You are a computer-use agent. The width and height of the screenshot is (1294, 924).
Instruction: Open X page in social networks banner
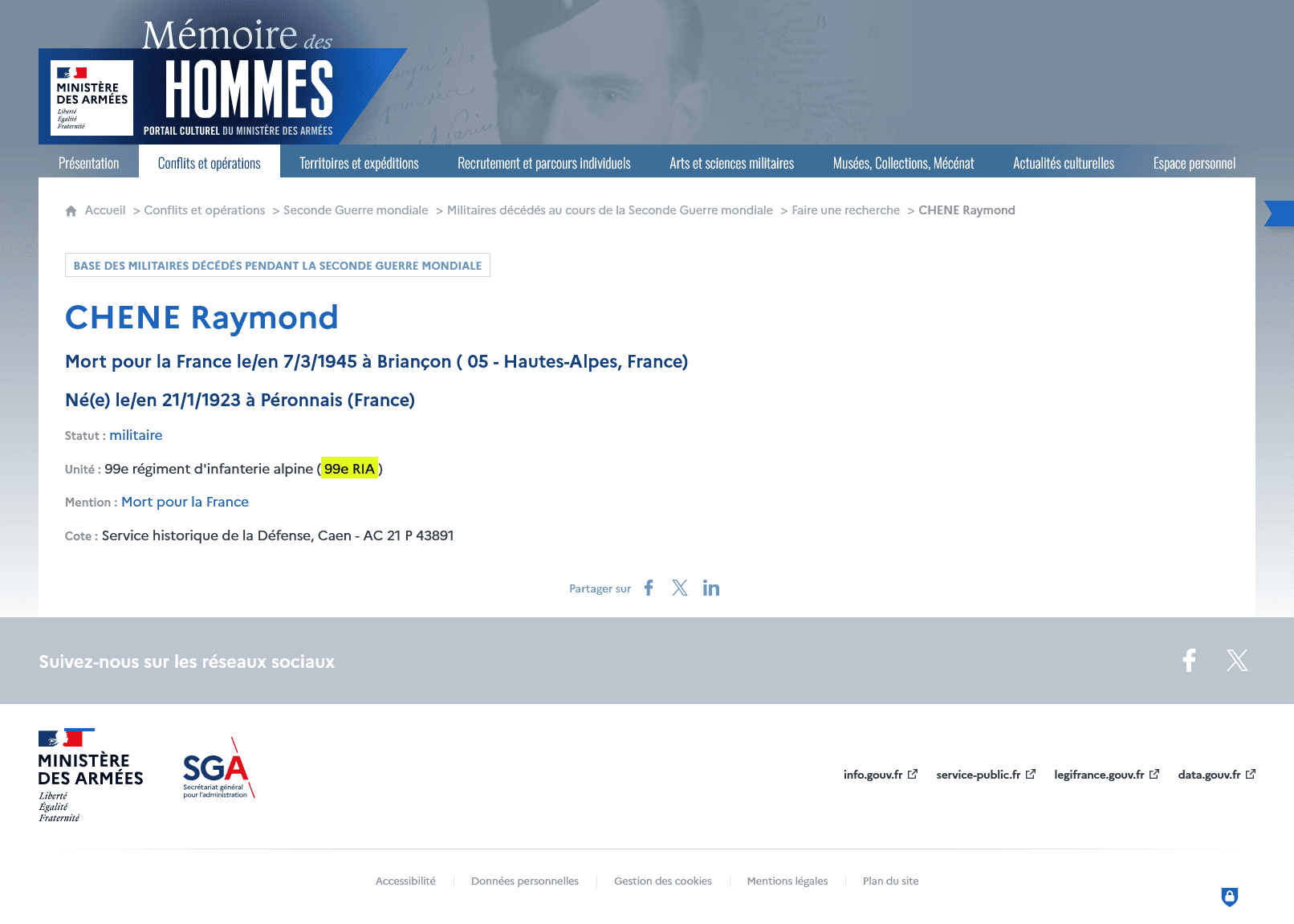(1237, 660)
